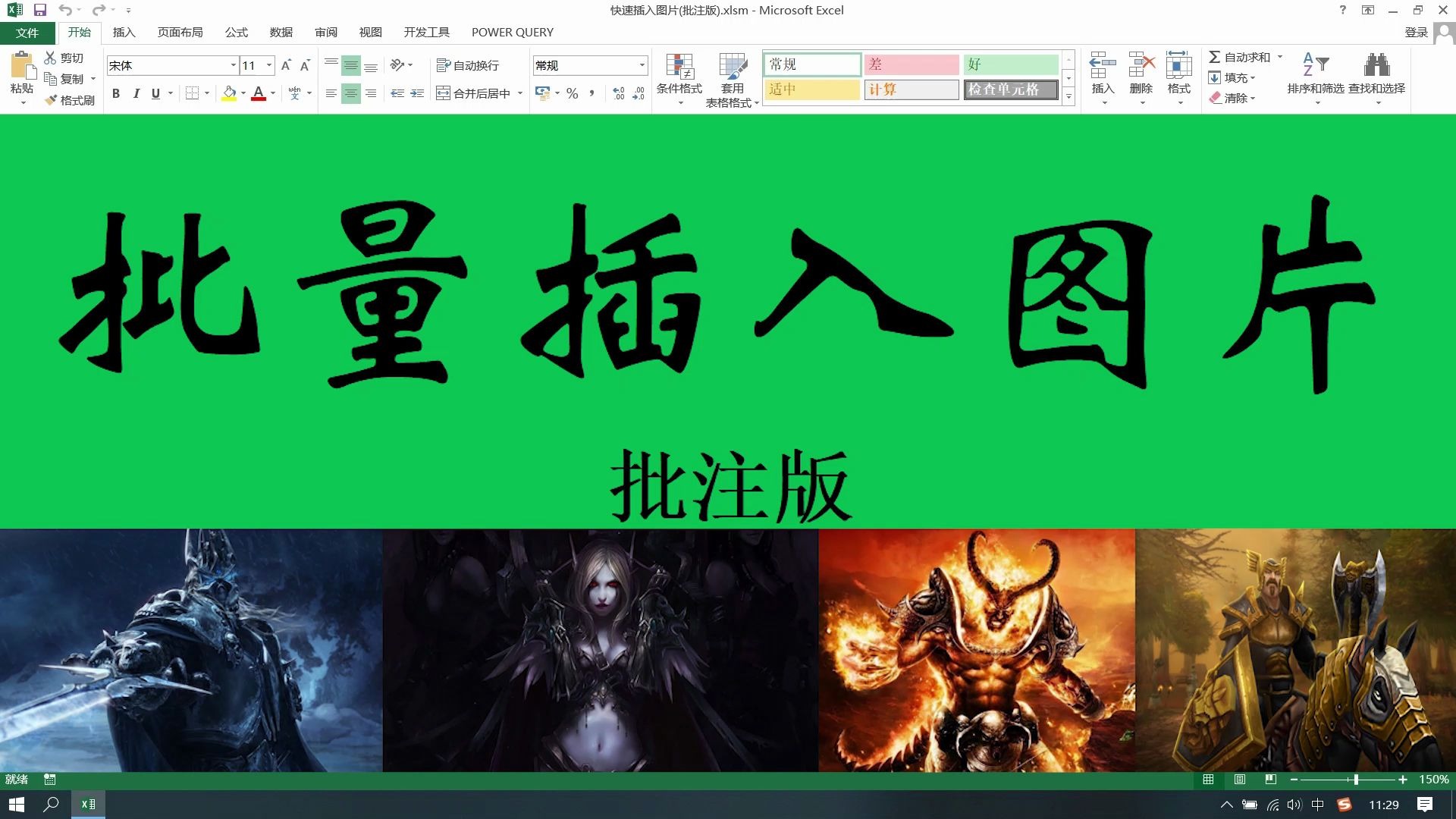Viewport: 1456px width, 819px height.
Task: Click the Fill (填充) button
Action: 1232,77
